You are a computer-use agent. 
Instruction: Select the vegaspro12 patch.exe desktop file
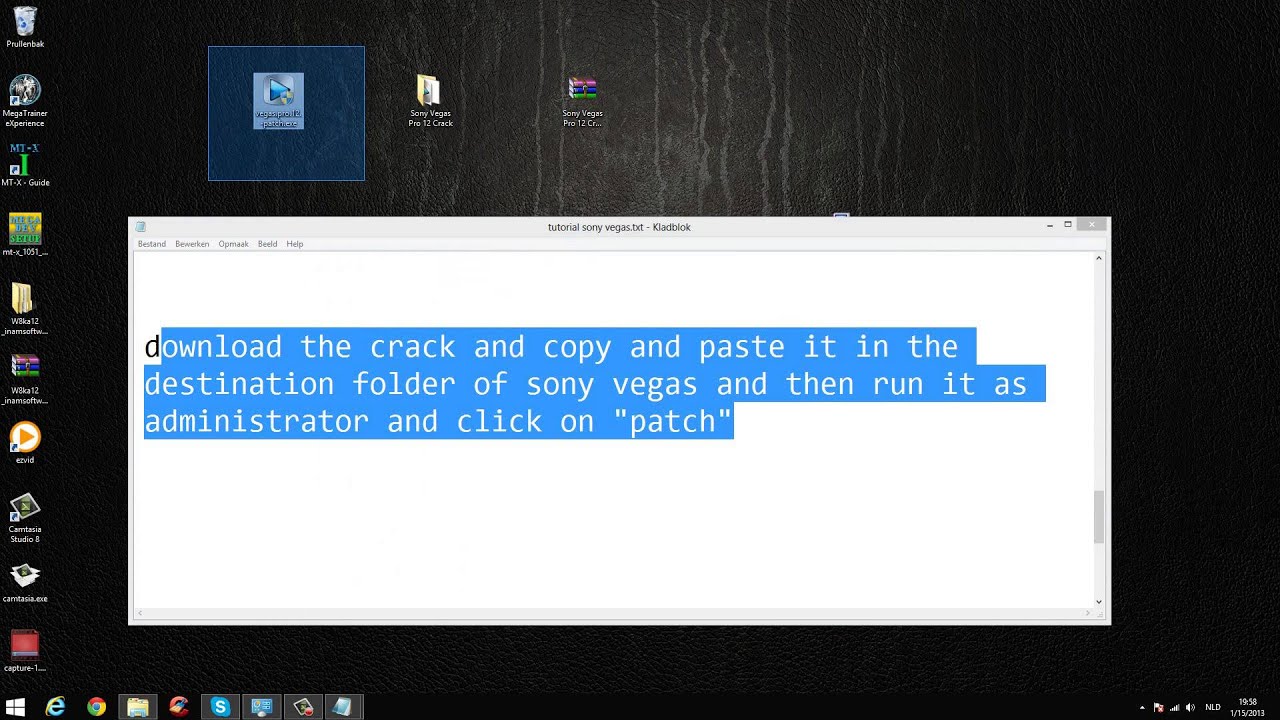pos(279,101)
